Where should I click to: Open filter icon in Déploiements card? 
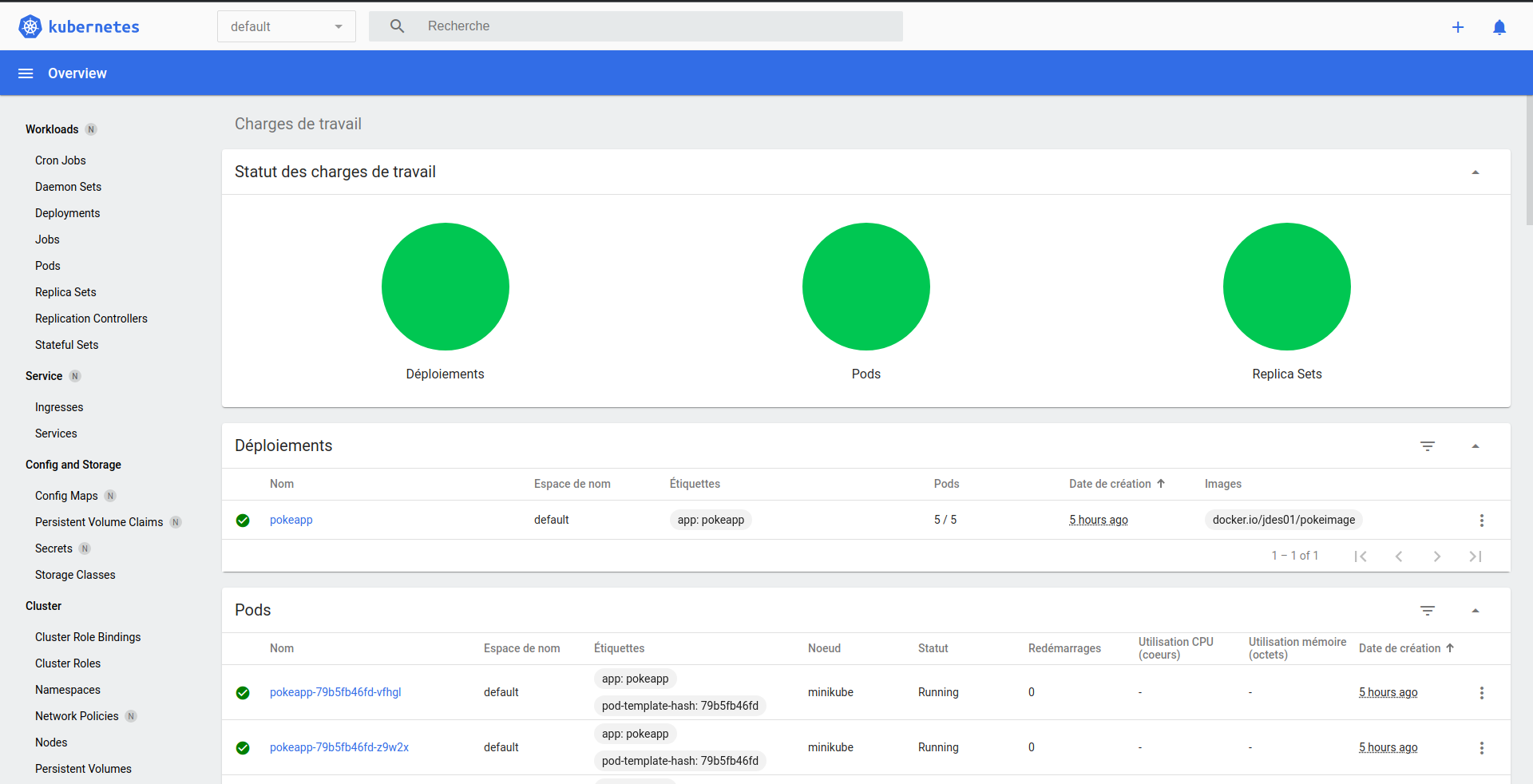point(1428,446)
